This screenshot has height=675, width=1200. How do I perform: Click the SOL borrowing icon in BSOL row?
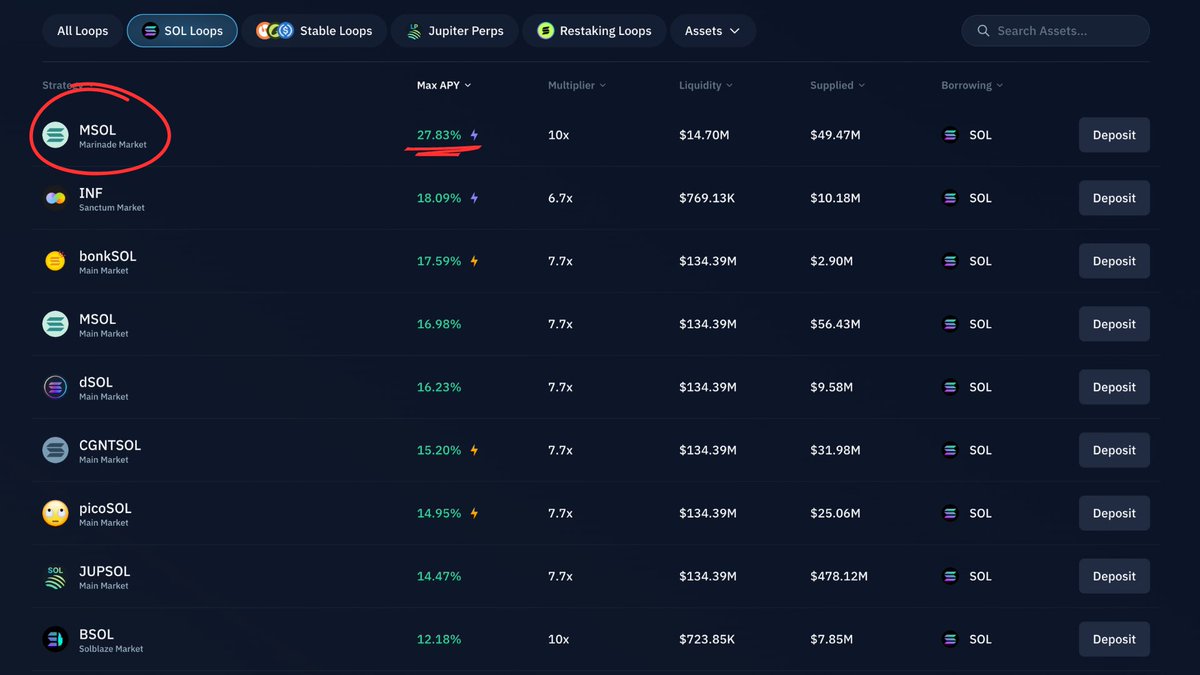[x=950, y=639]
